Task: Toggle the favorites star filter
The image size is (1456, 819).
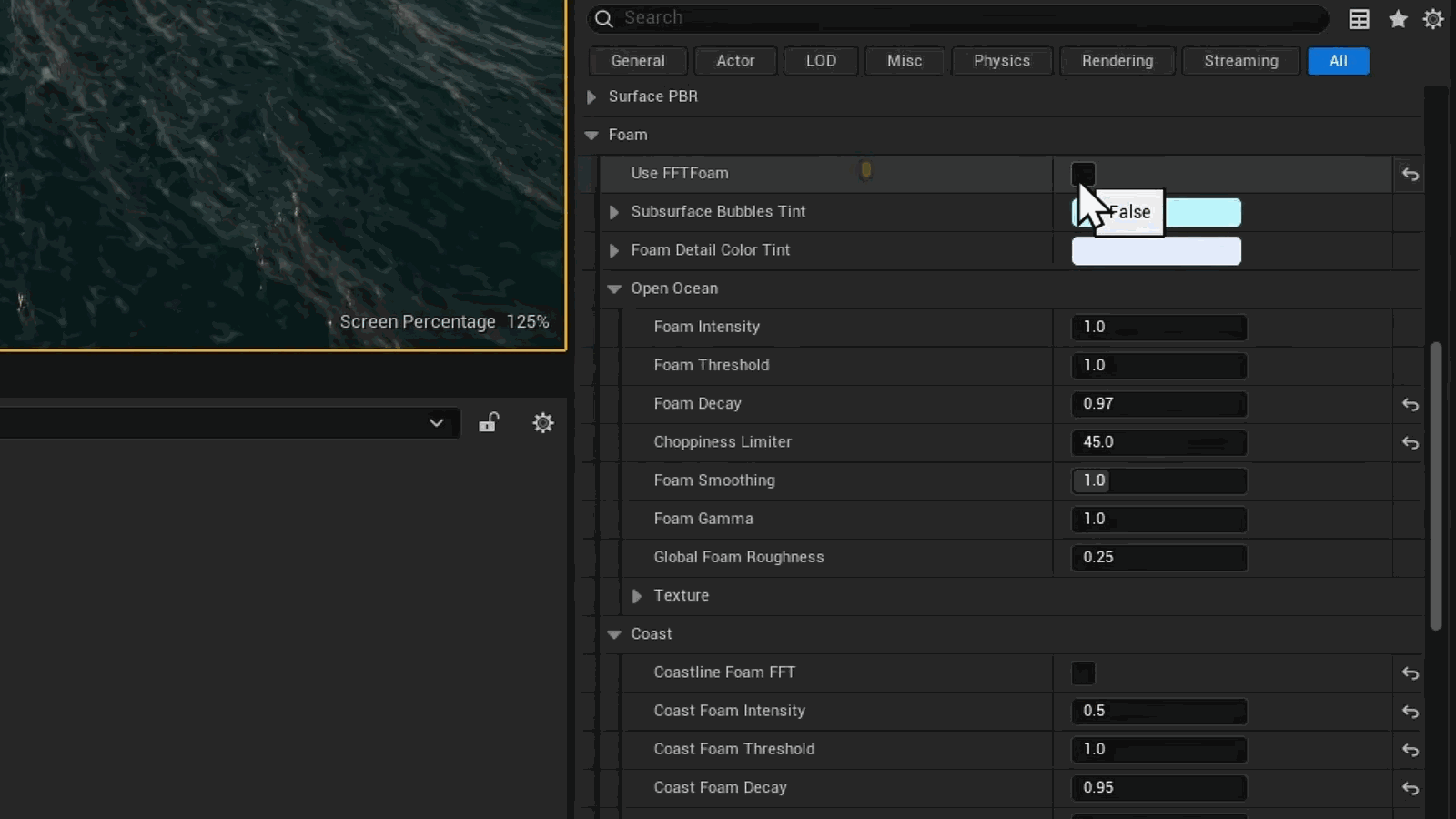Action: pos(1398,18)
